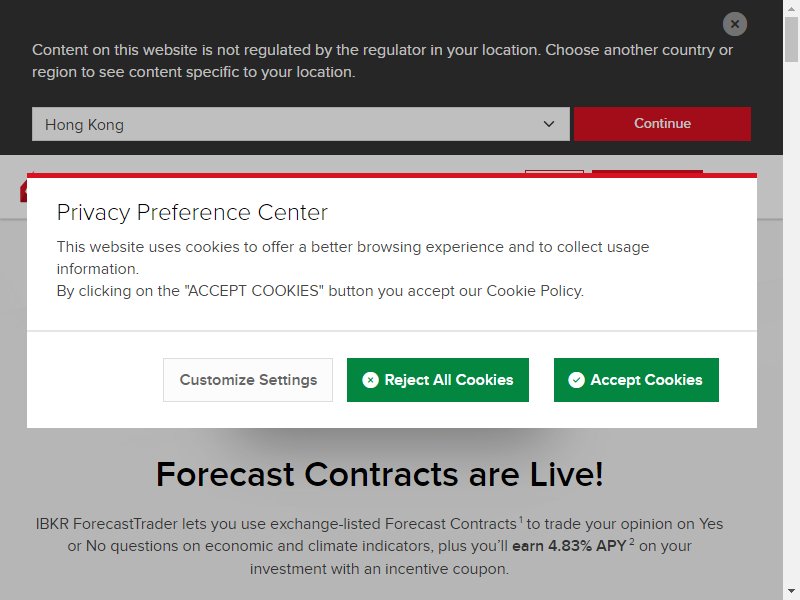
Task: Click the partially hidden red site logo
Action: point(23,189)
